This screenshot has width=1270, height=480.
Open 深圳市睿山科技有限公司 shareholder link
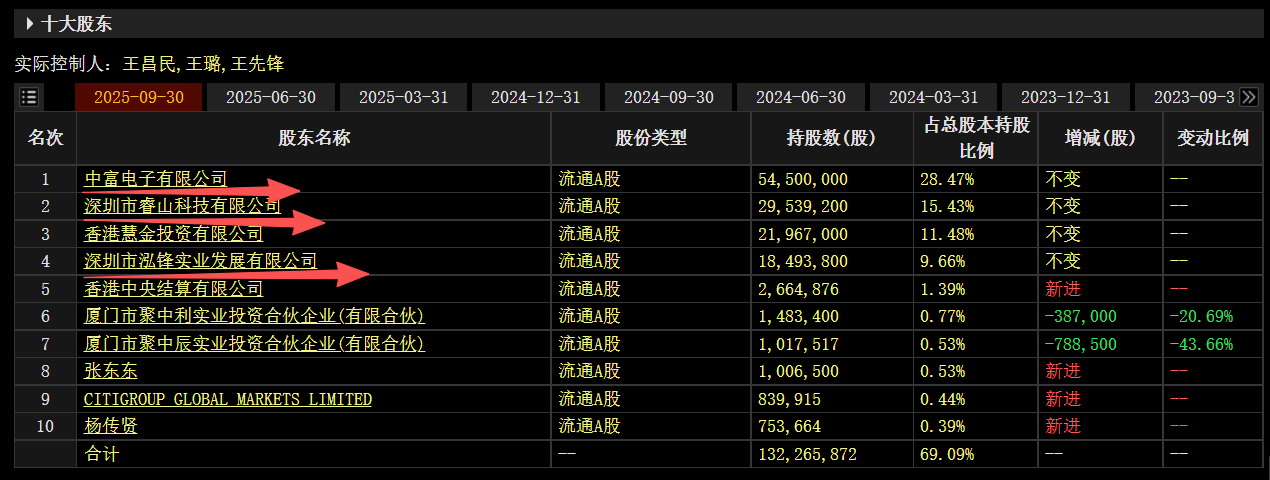(182, 206)
